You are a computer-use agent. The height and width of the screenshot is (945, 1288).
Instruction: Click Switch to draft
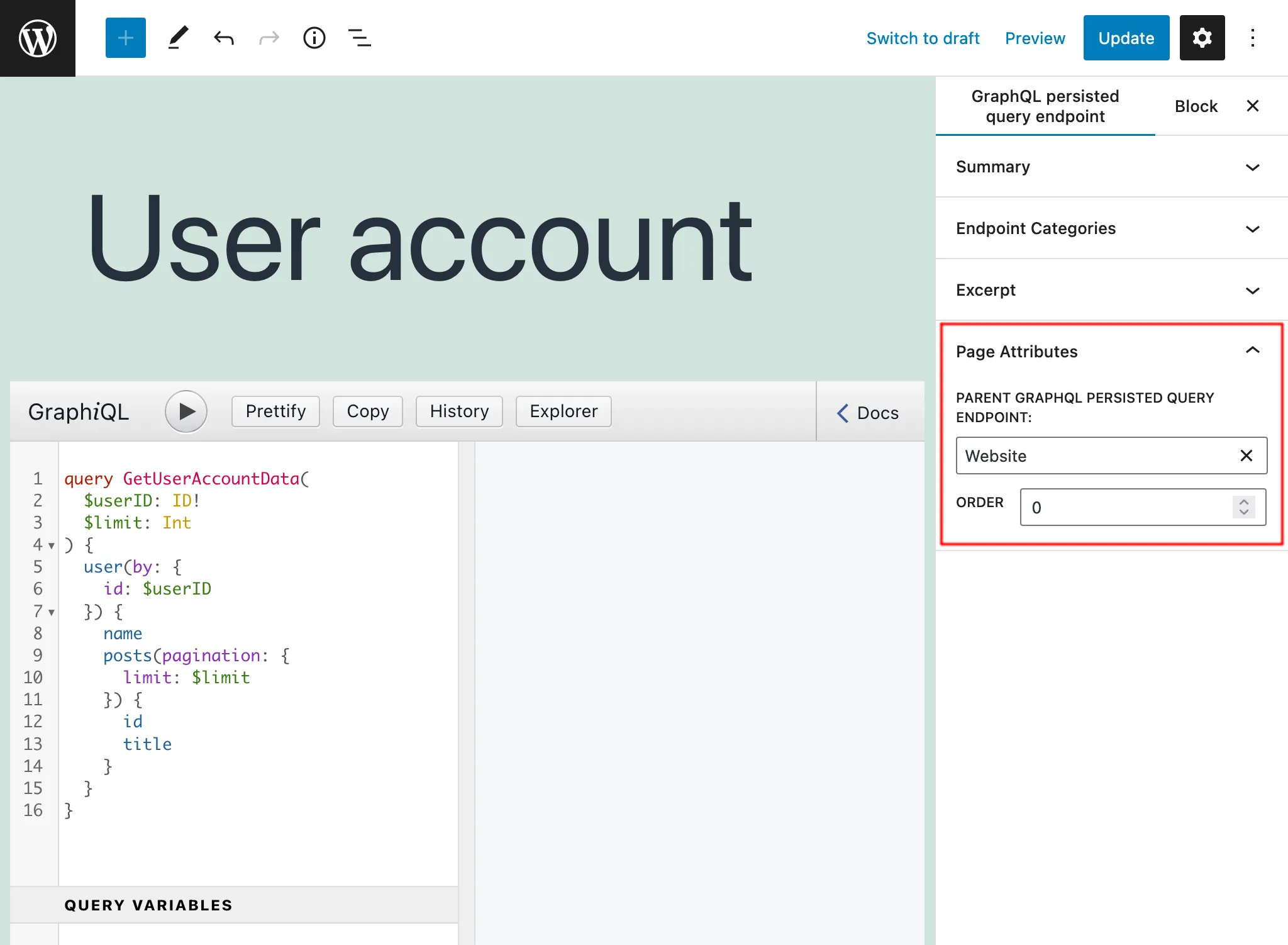click(x=923, y=38)
